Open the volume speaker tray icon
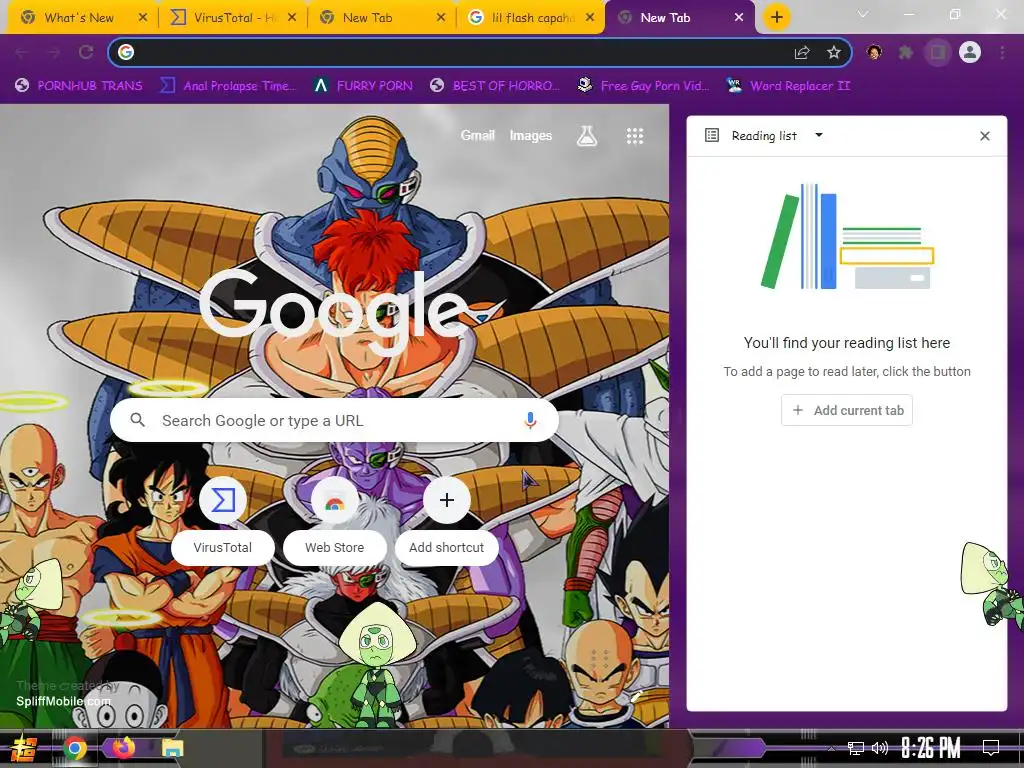Screen dimensions: 1024x768 [880, 748]
